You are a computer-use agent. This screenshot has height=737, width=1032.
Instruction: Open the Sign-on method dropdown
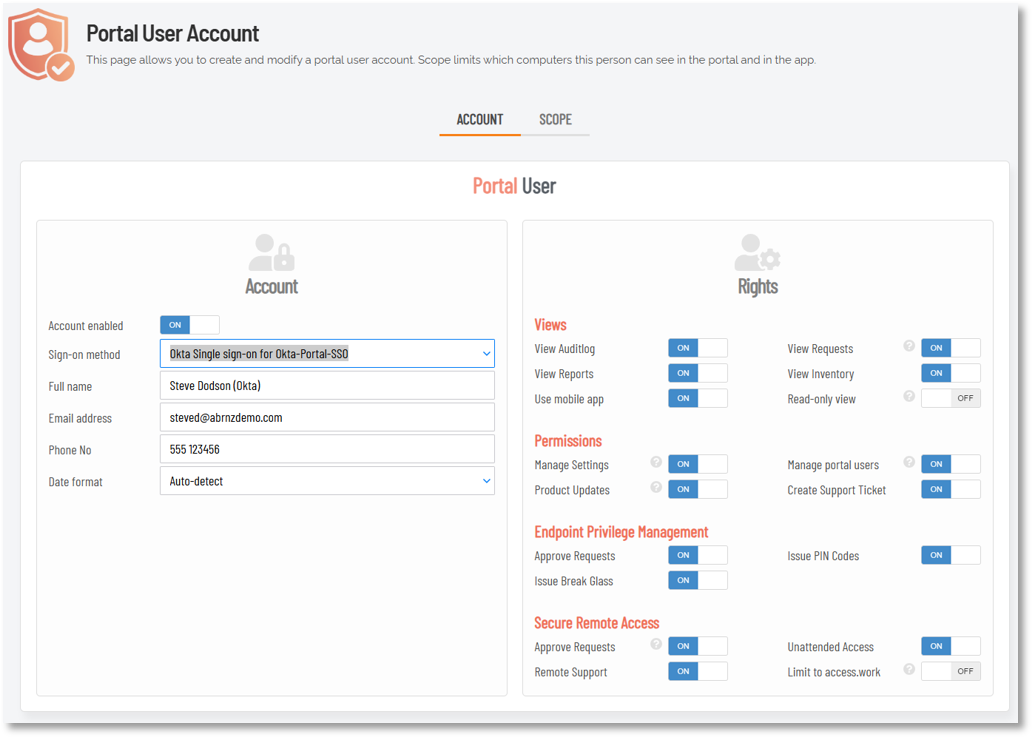click(327, 353)
